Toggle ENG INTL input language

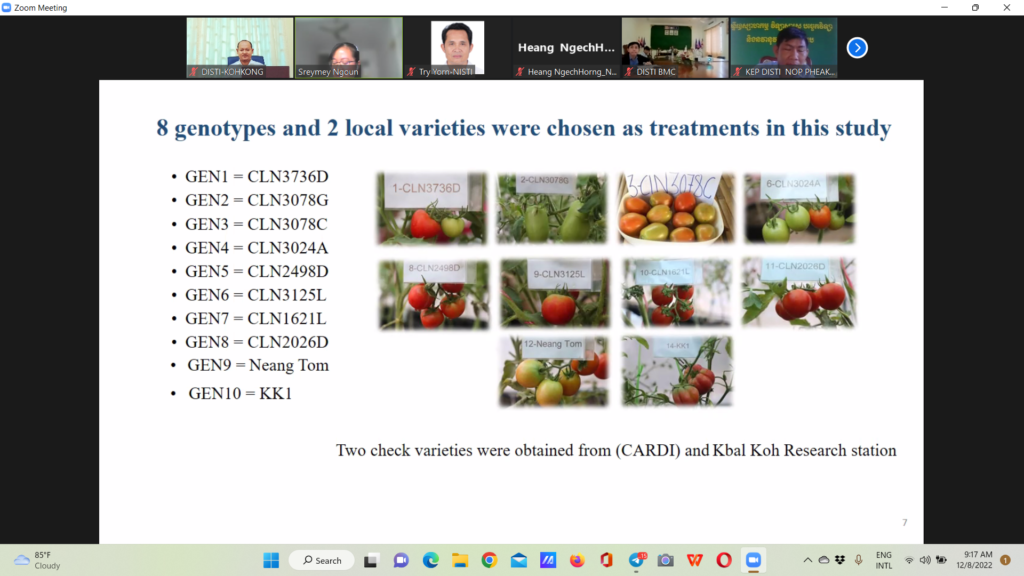(884, 560)
